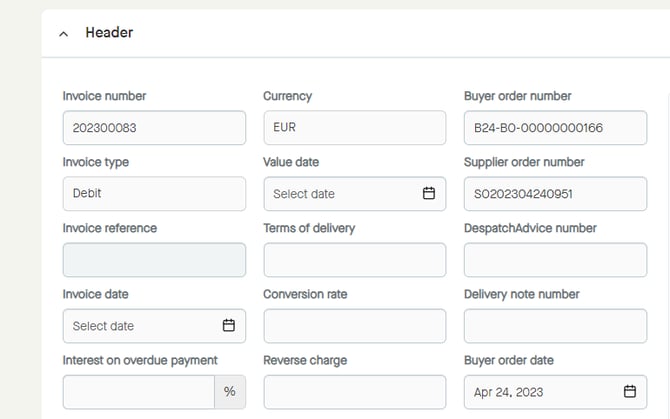This screenshot has height=419, width=670.
Task: Click the Terms of delivery label
Action: [x=309, y=228]
